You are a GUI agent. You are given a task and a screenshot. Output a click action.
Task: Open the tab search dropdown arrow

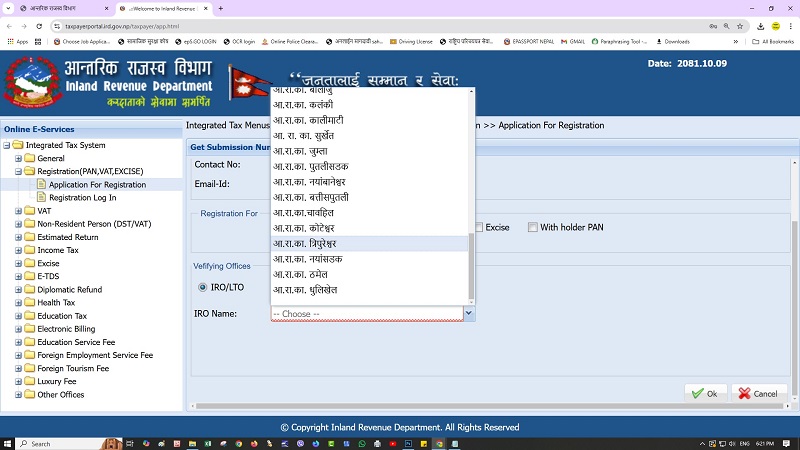click(x=8, y=8)
